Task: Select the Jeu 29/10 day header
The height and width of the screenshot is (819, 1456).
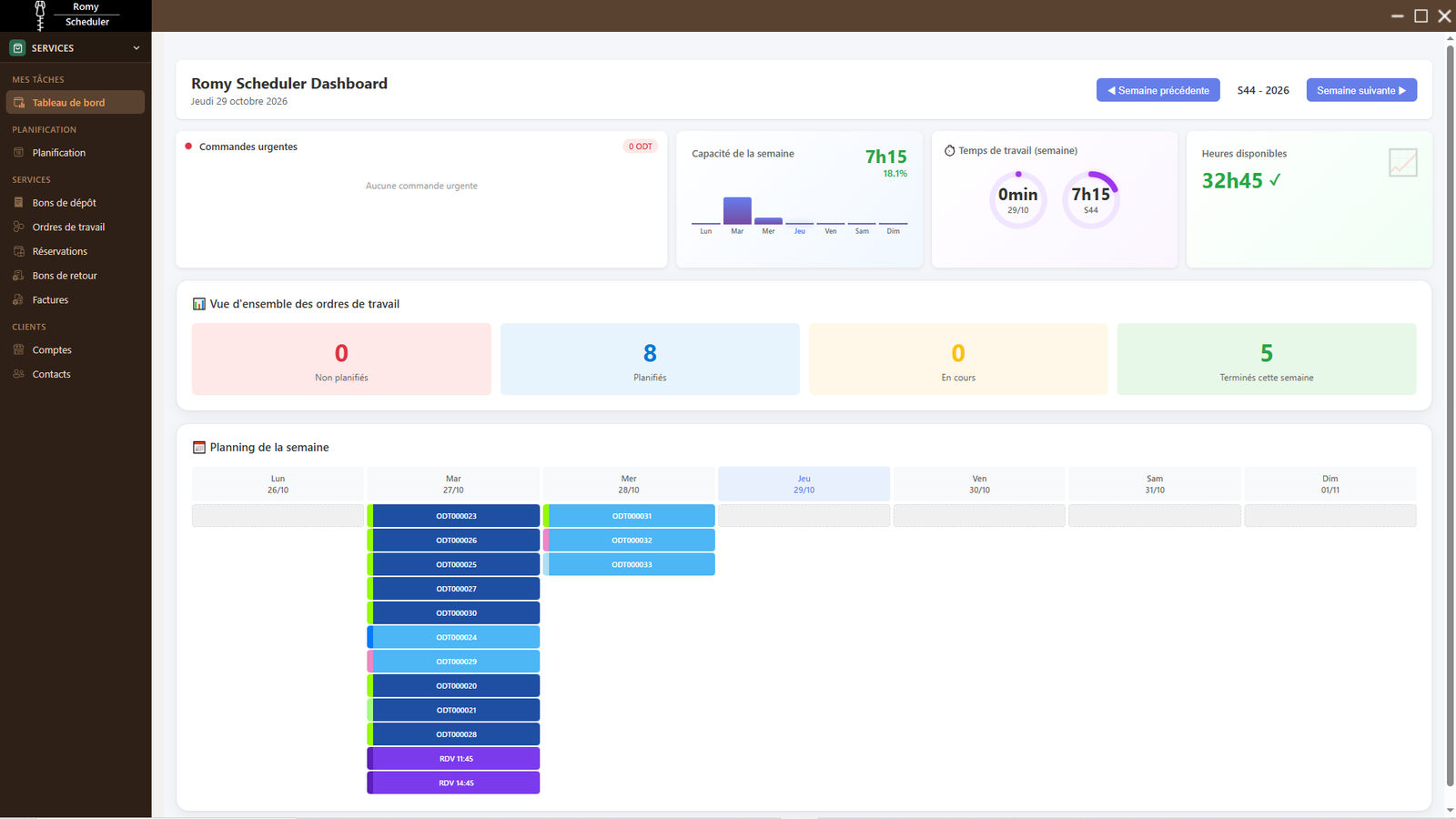Action: click(x=804, y=484)
